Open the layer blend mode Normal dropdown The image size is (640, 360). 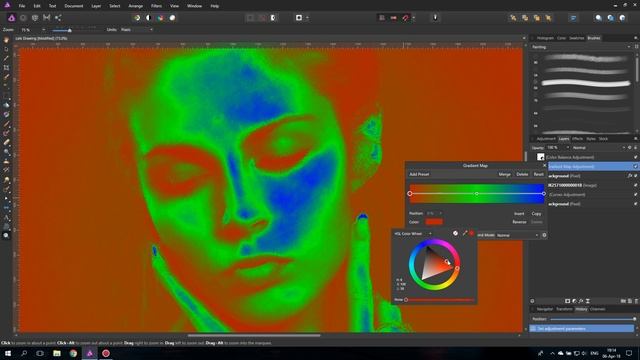coord(598,148)
